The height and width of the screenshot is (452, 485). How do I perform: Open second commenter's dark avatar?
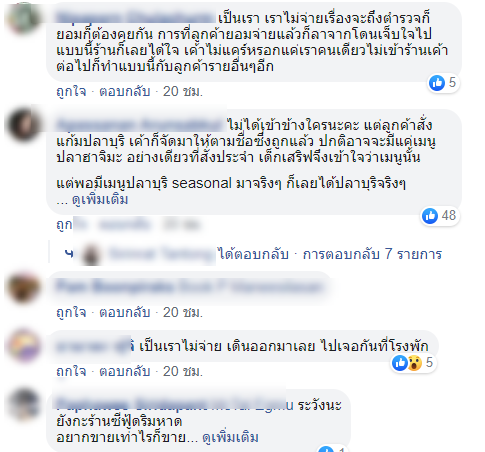coord(23,125)
